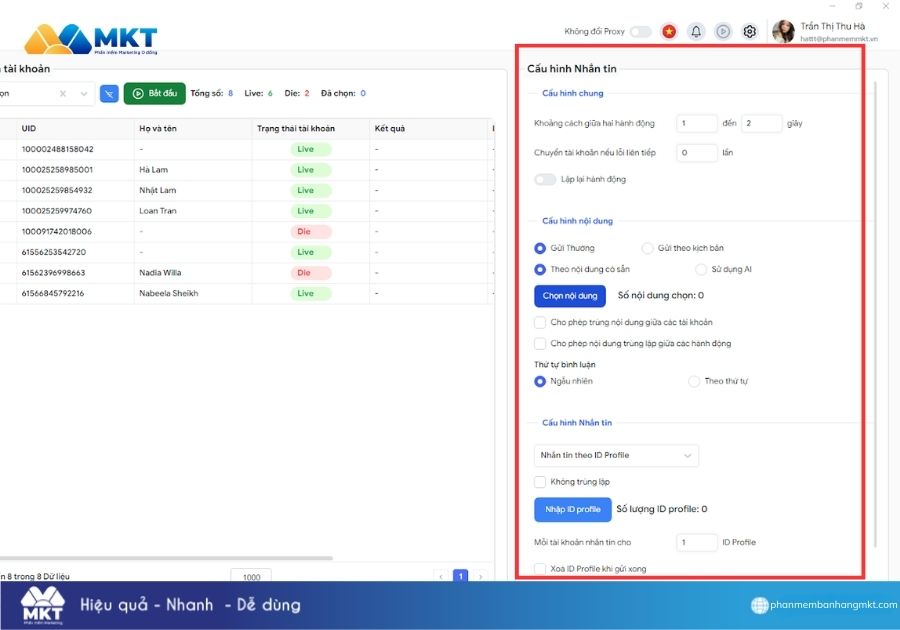Image resolution: width=900 pixels, height=630 pixels.
Task: Go to pagination page 1
Action: click(x=461, y=576)
